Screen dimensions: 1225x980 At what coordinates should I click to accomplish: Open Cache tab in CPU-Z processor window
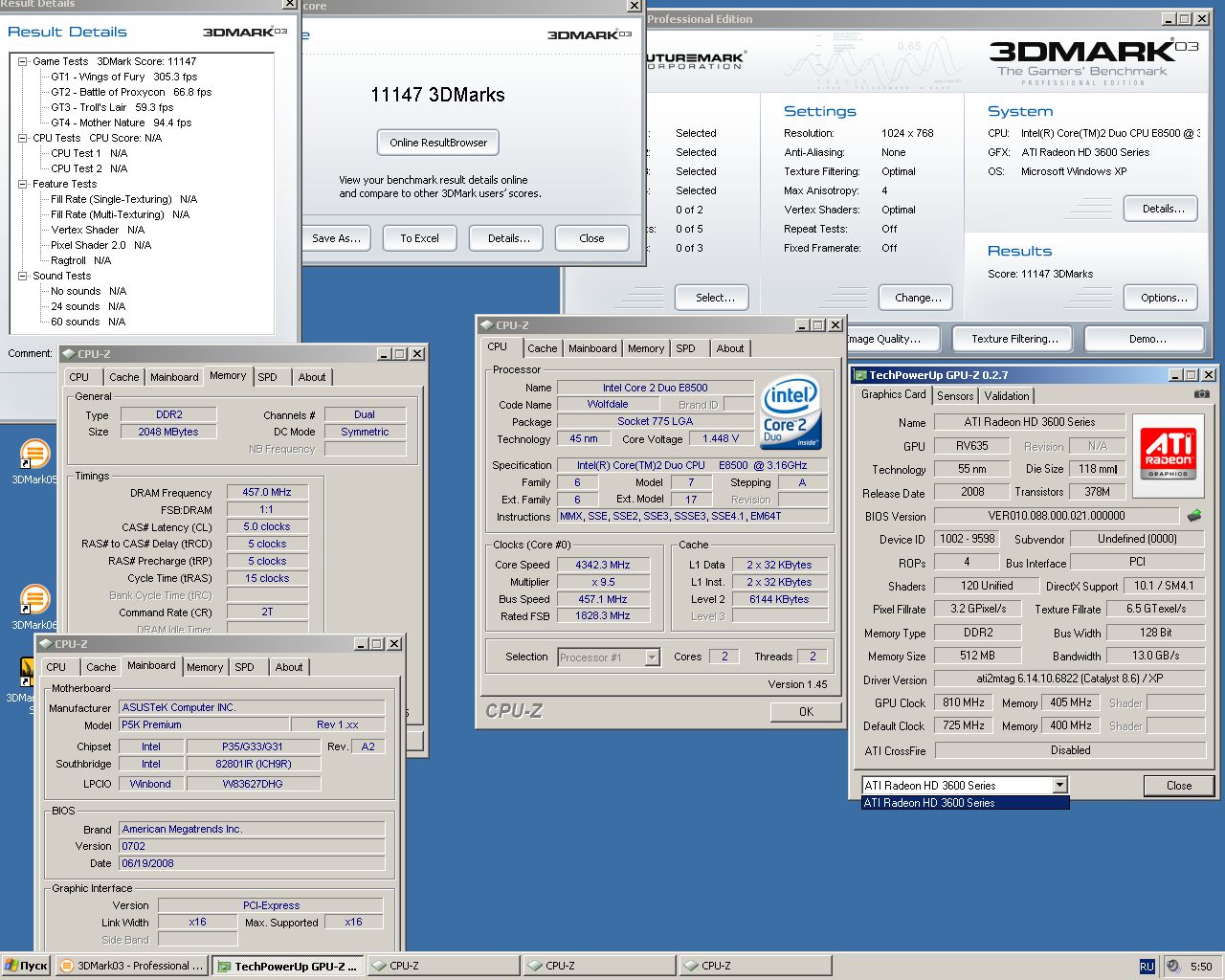(543, 348)
